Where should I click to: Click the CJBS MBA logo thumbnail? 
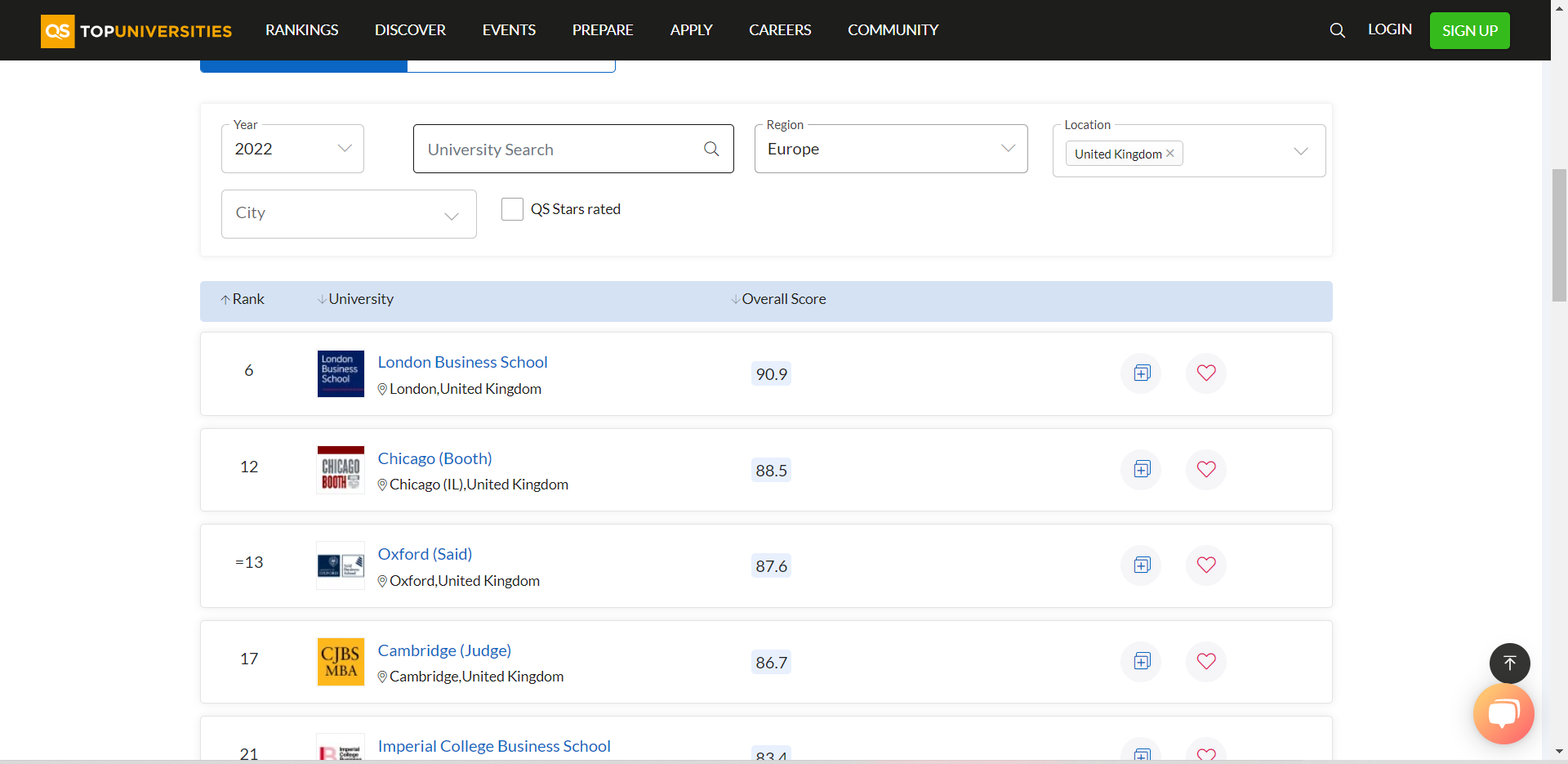(x=341, y=662)
